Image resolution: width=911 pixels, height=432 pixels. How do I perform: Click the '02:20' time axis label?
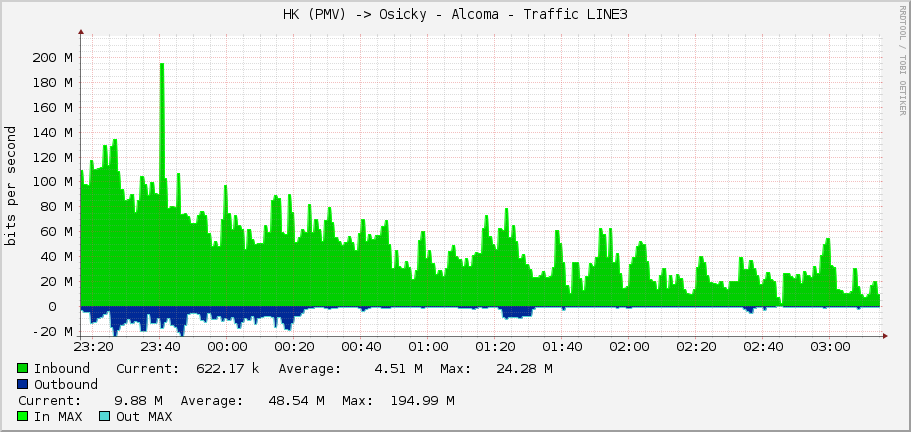(695, 347)
